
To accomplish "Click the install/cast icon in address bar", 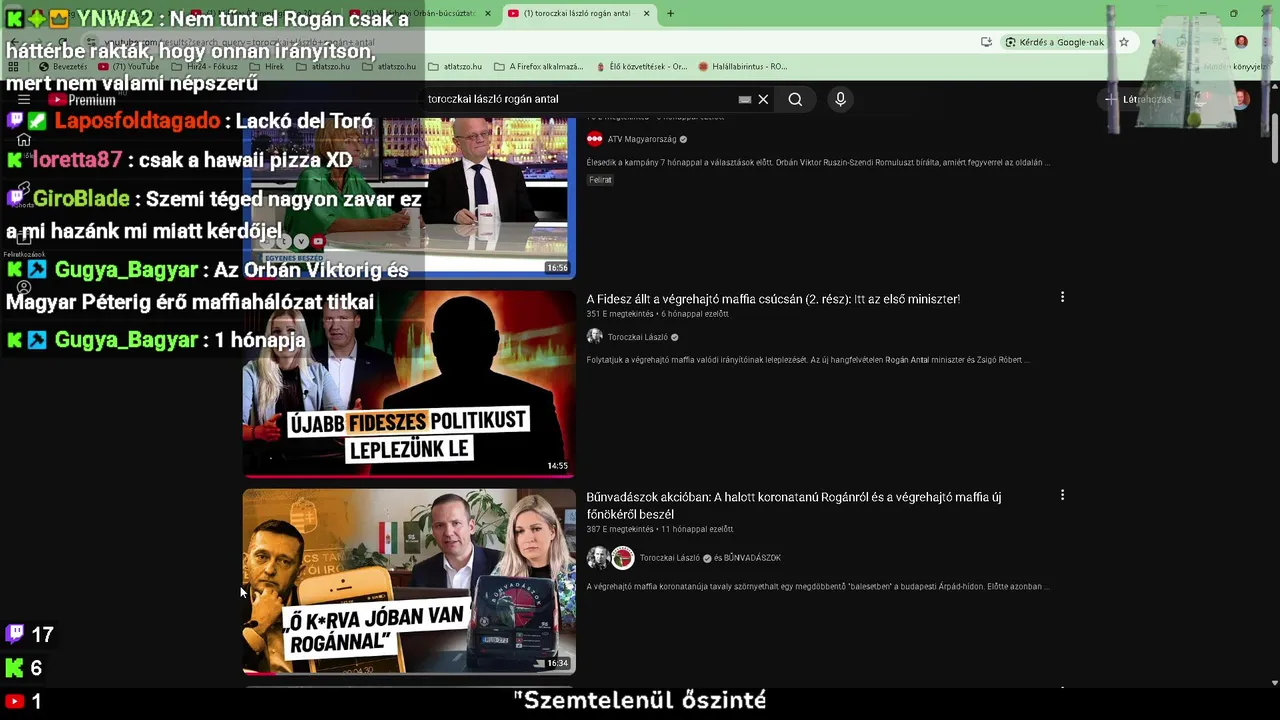I will 986,42.
